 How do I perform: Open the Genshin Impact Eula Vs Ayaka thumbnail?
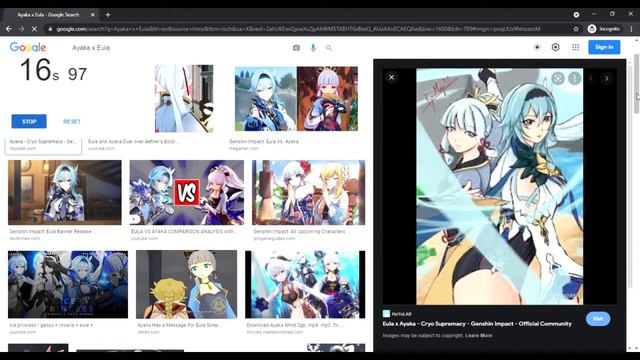pos(296,99)
